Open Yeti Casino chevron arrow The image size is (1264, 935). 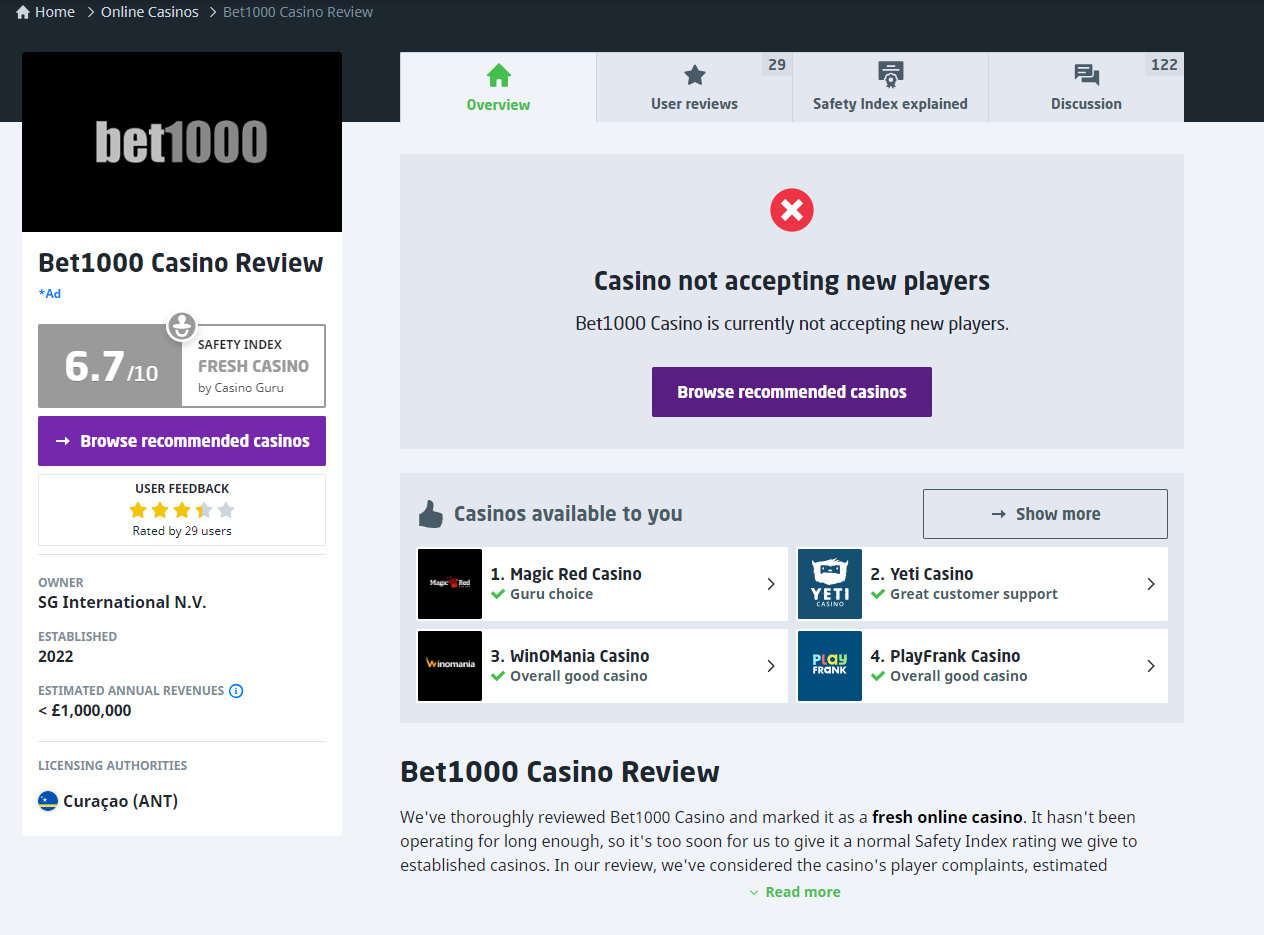[1150, 584]
